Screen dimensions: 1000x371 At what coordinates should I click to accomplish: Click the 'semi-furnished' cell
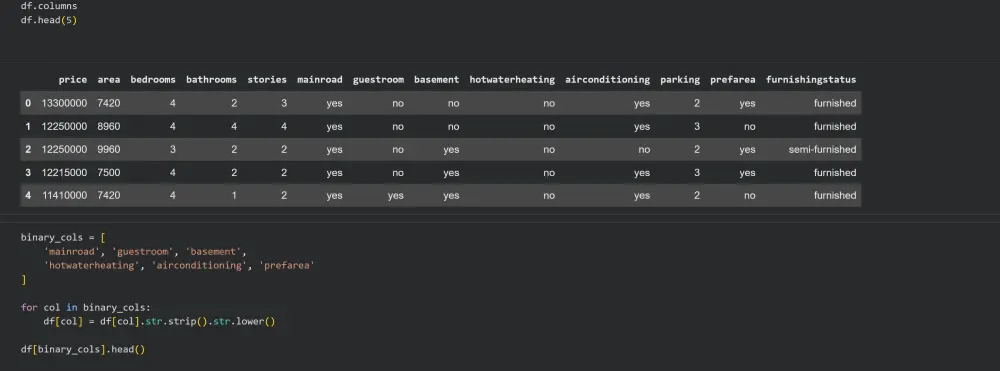click(823, 150)
